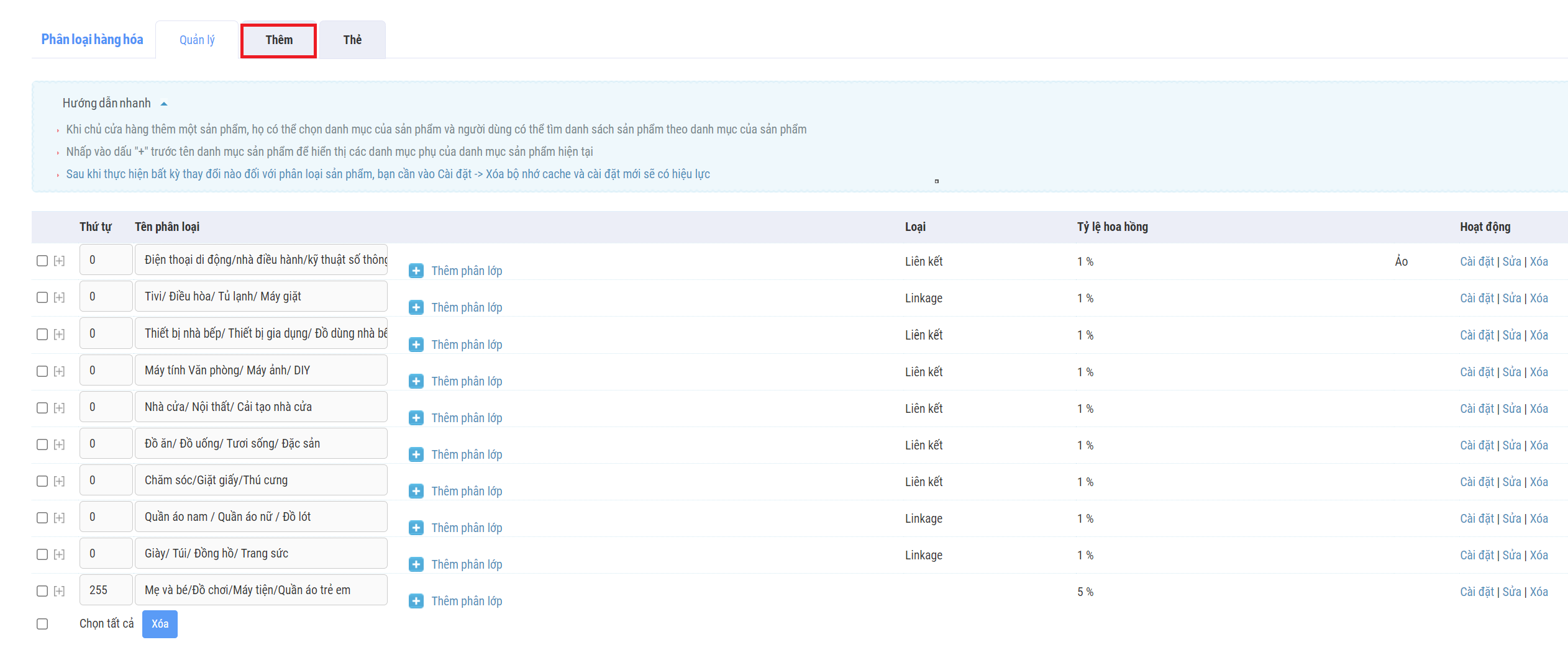Expand the Nhà cửa/ Nội thất category tree
The height and width of the screenshot is (668, 1568).
(x=59, y=408)
